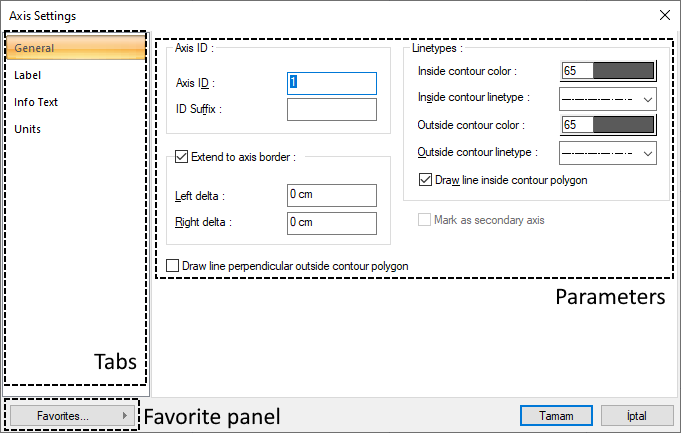Focus the ID Suffix text box
Viewport: 681px width, 433px height.
coord(331,109)
